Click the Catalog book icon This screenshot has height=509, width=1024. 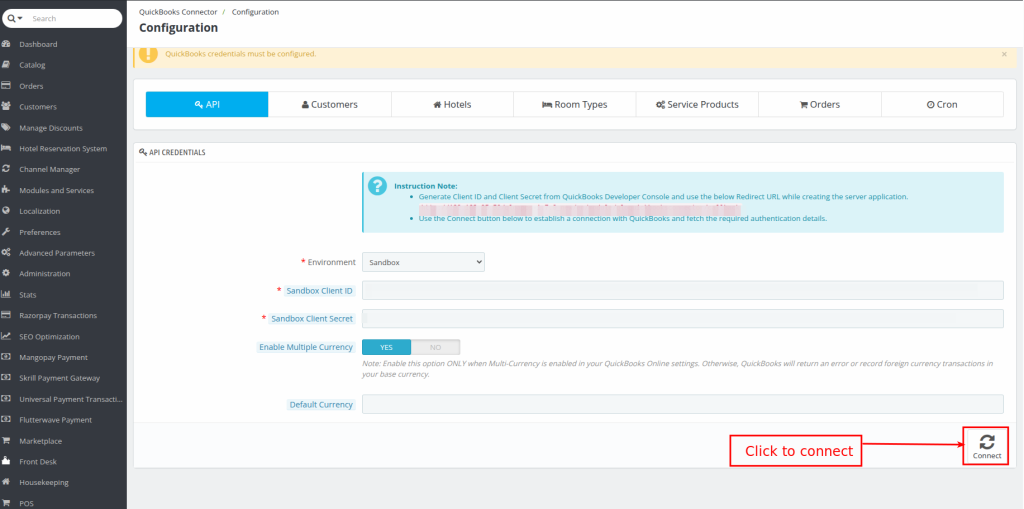(6, 65)
